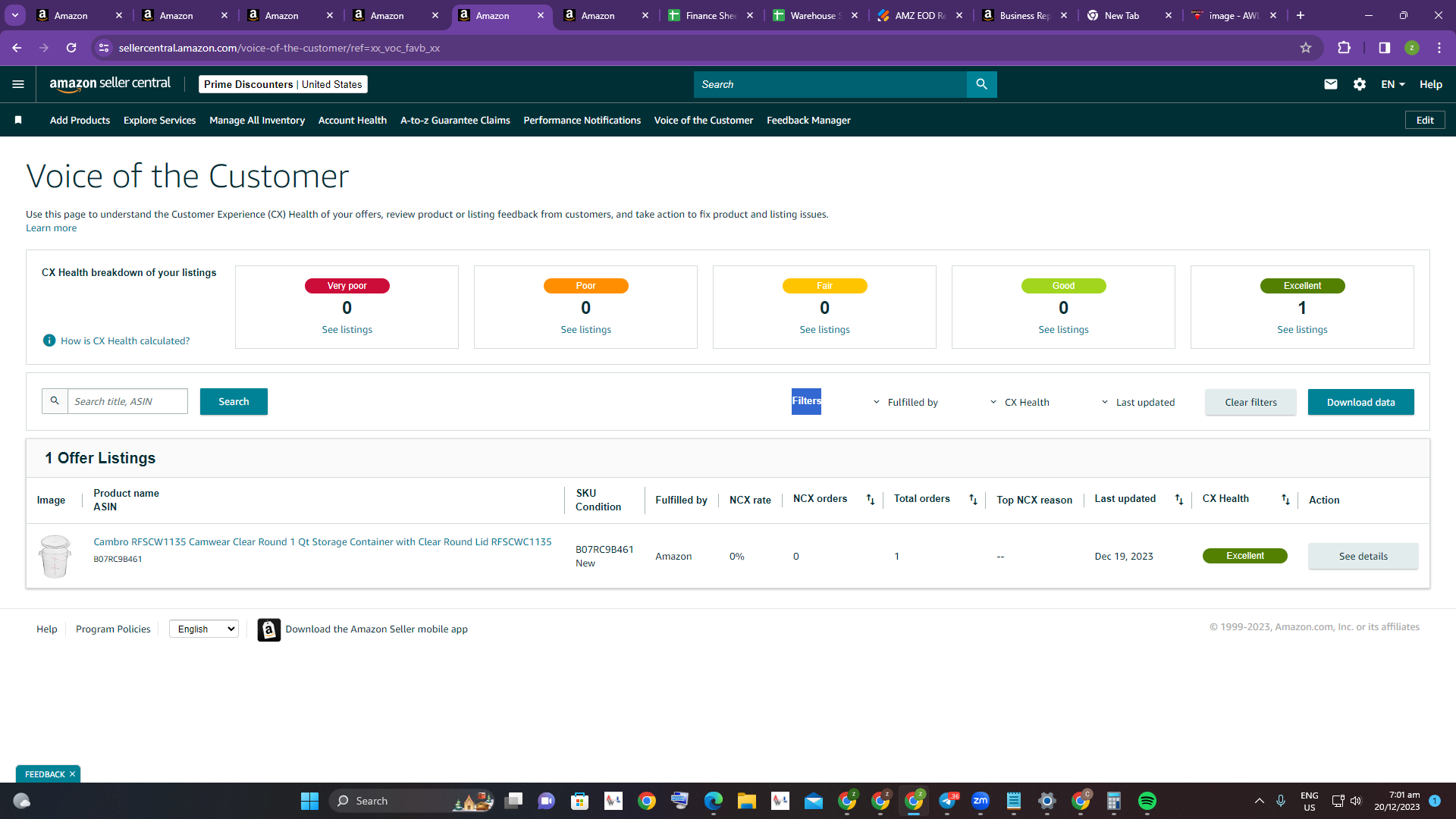
Task: Expand the CX Health filter dropdown
Action: (x=1020, y=403)
